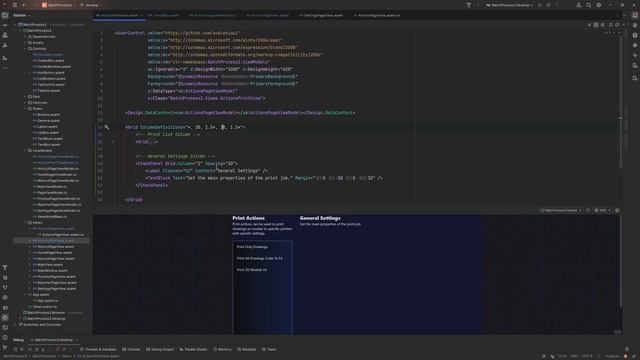Open the Modules debug tab
This screenshot has height=360, width=640.
click(x=247, y=349)
